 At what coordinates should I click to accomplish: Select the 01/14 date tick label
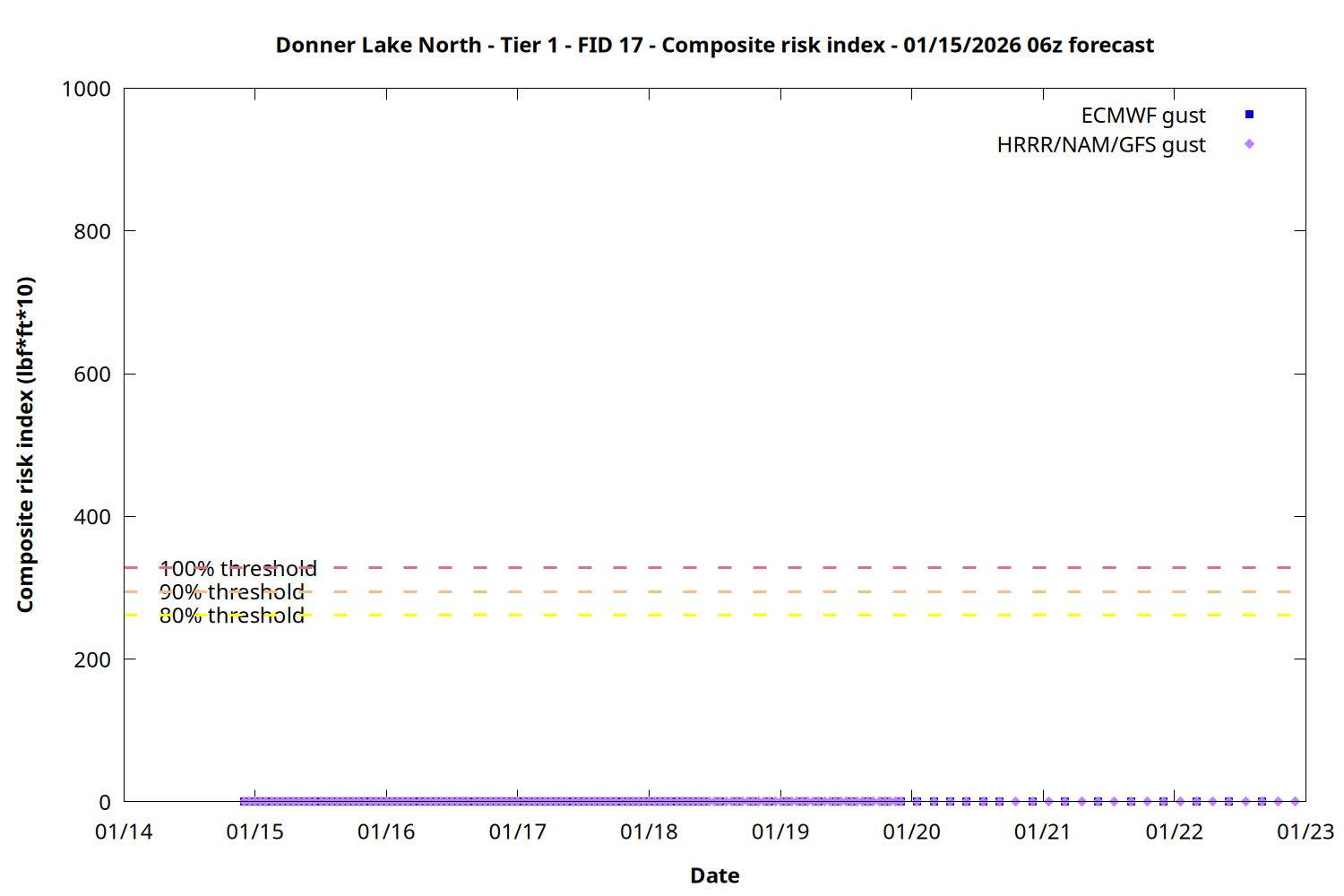click(x=124, y=832)
